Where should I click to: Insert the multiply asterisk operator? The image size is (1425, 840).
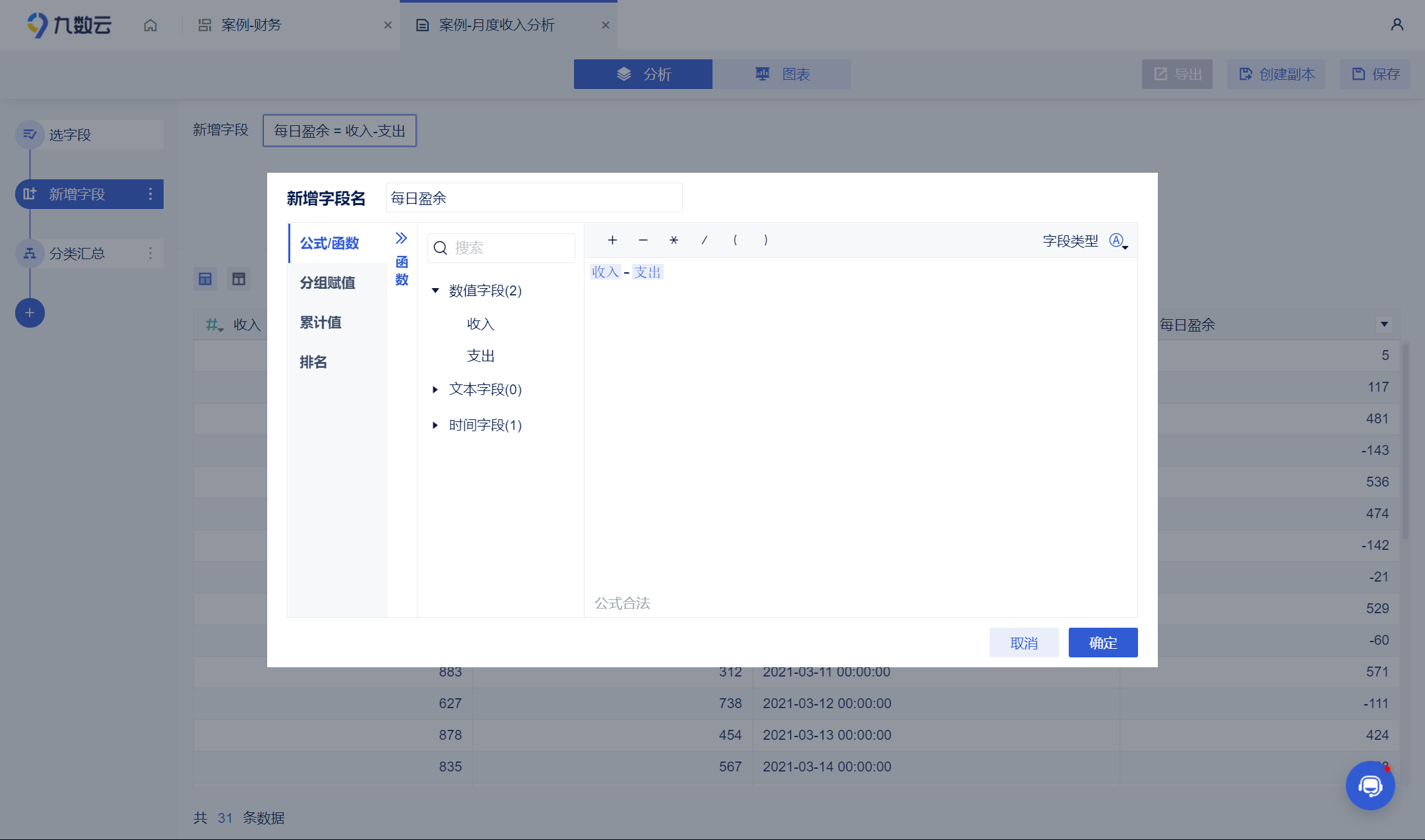(x=674, y=240)
